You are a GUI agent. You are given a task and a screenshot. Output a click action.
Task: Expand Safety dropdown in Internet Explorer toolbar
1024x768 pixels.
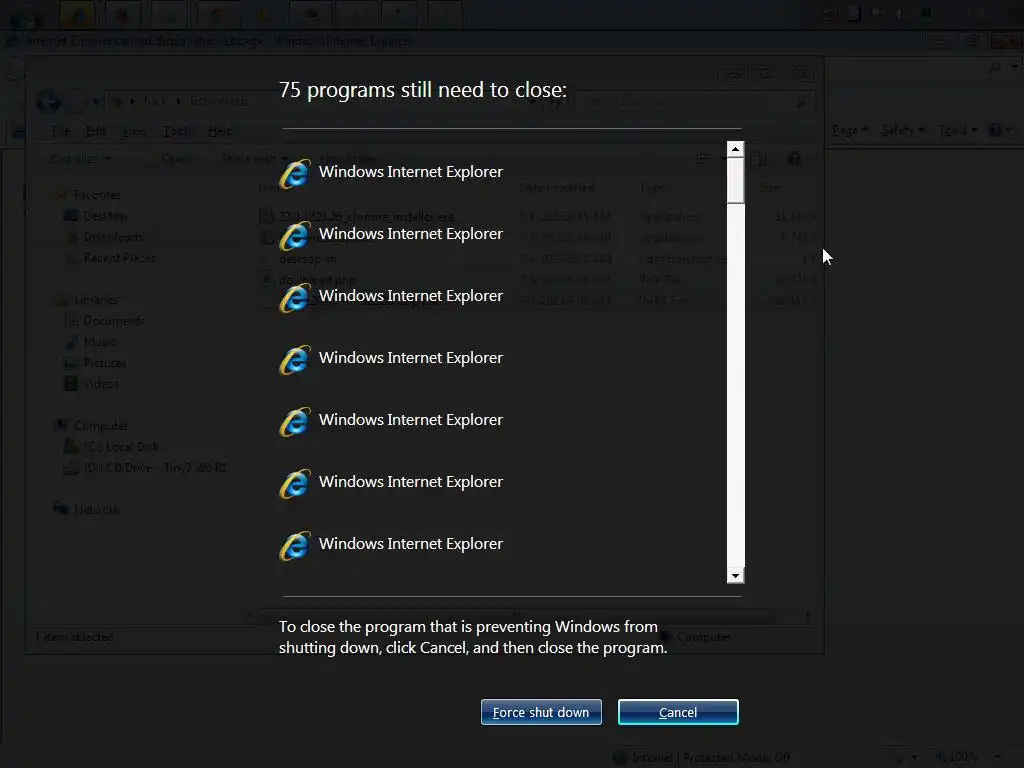click(x=903, y=131)
